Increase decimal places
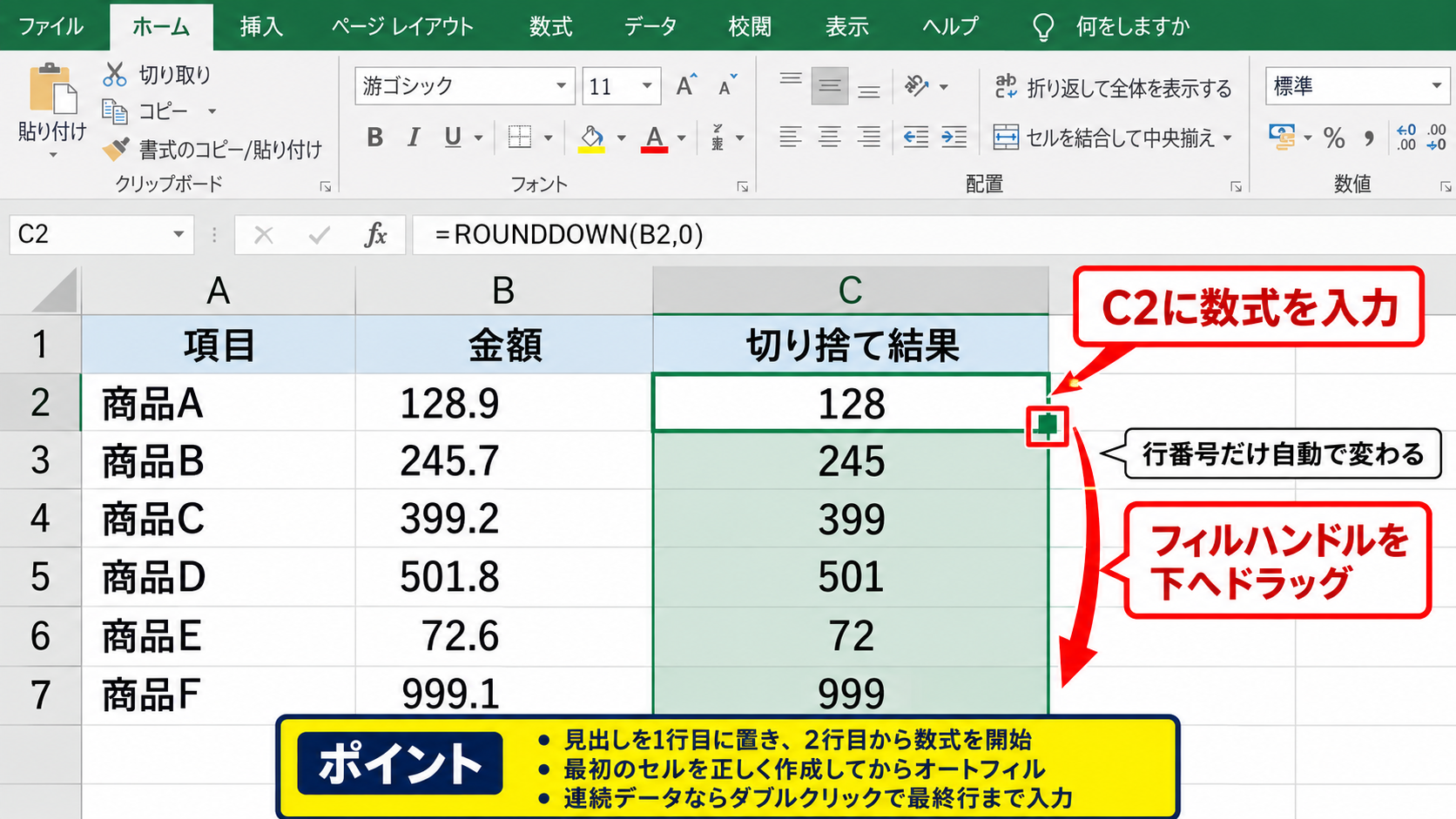1456x819 pixels. [1406, 138]
